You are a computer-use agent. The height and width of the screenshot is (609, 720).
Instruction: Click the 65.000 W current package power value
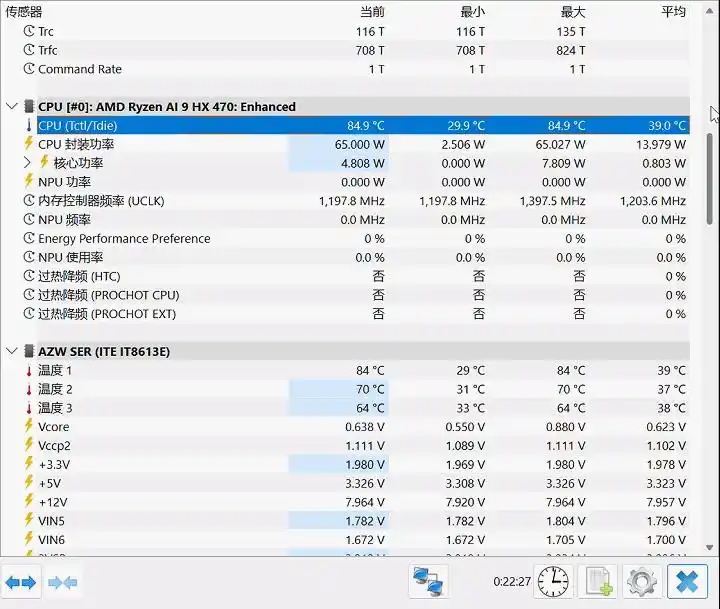coord(360,144)
